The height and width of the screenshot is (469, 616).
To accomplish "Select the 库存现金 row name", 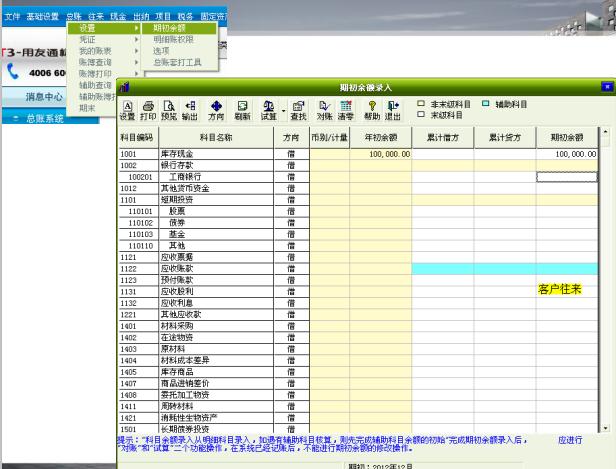I will (177, 154).
